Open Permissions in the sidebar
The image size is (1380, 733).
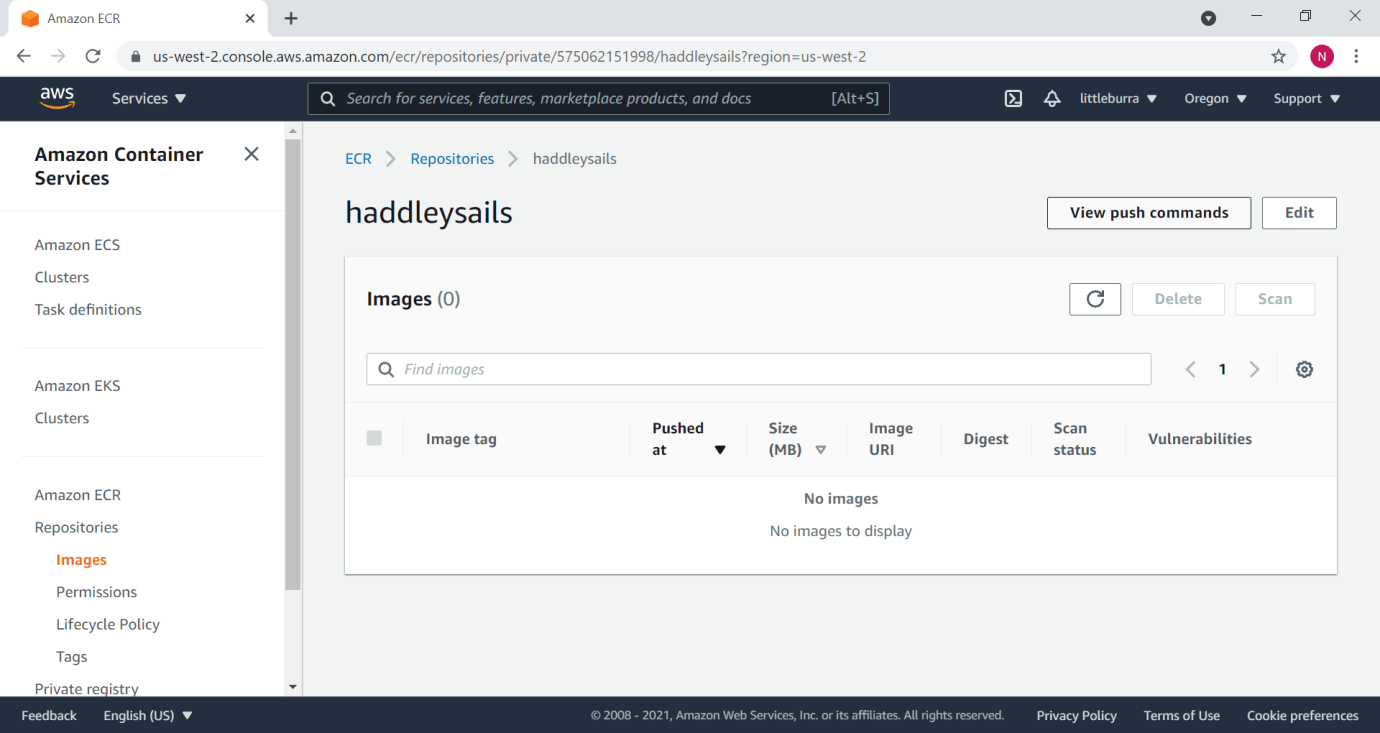click(x=96, y=592)
